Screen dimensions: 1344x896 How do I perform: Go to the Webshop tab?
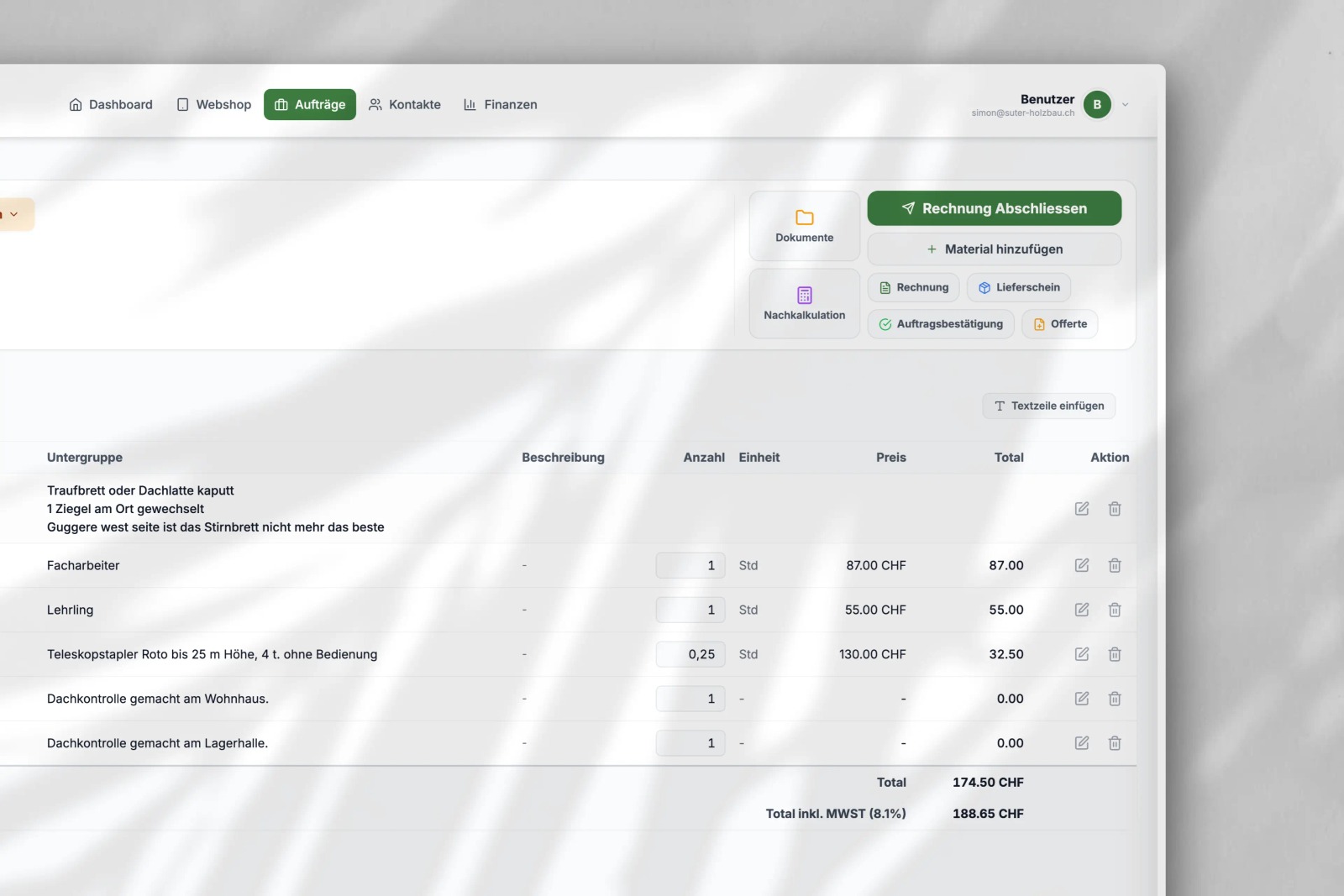pyautogui.click(x=214, y=105)
